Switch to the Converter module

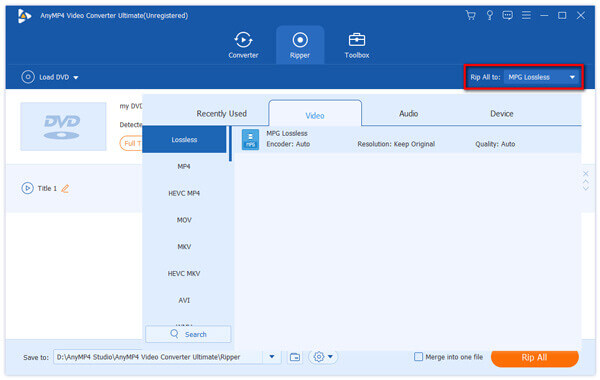[243, 45]
